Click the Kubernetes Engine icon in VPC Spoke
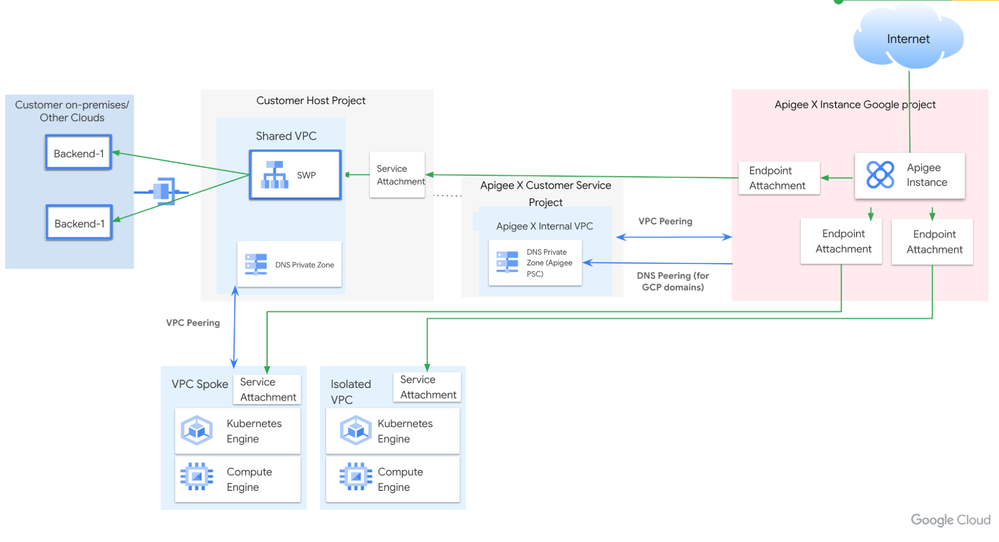Viewport: 999px width, 542px height. tap(197, 431)
